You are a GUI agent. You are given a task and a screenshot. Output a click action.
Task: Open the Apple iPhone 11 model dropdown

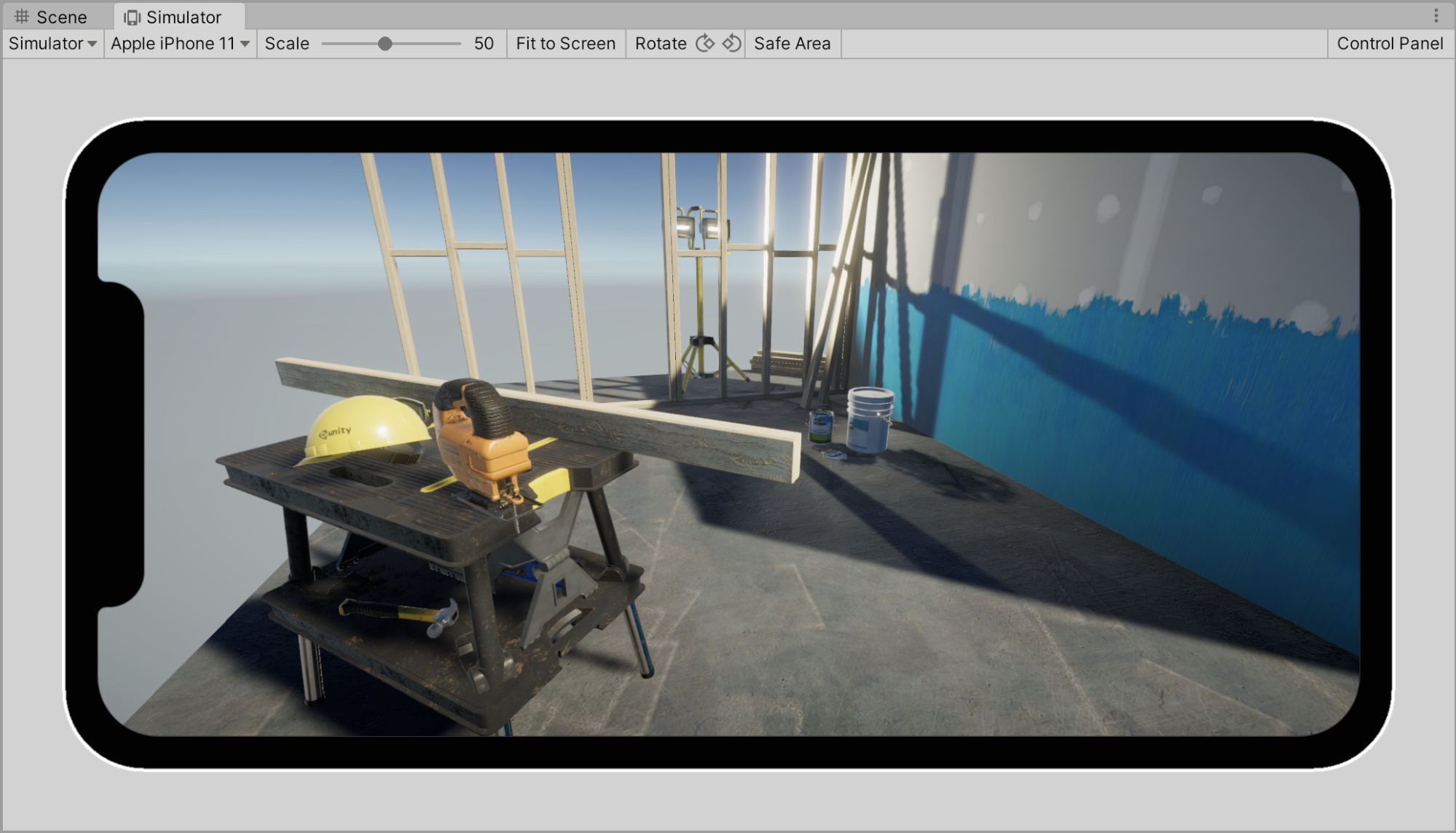point(179,43)
